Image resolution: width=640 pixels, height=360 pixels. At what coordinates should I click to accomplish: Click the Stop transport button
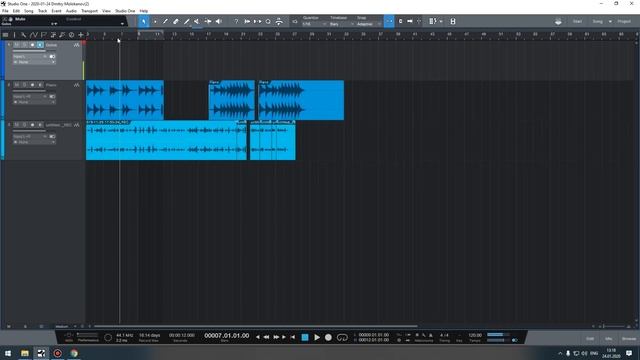point(305,337)
